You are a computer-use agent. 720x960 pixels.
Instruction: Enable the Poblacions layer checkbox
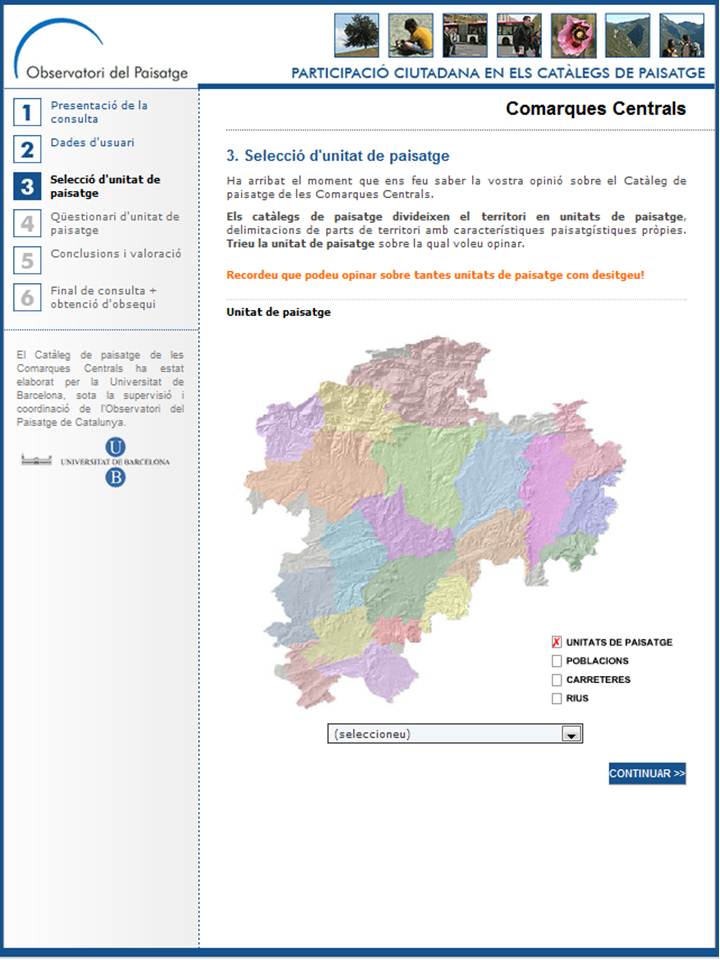[557, 661]
